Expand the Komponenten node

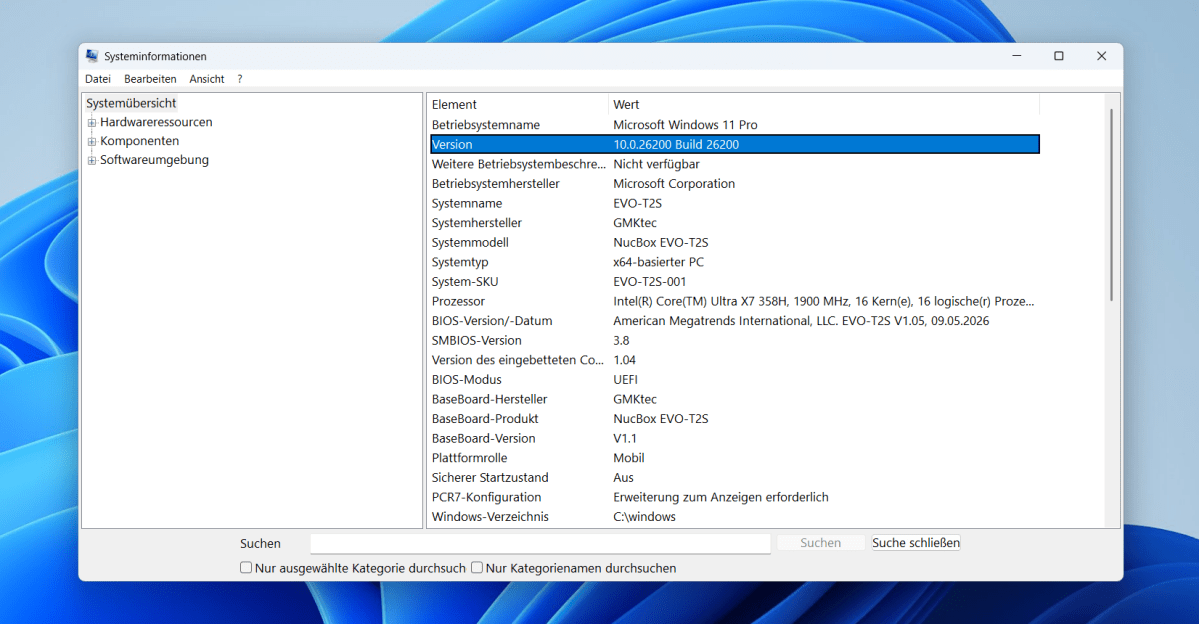click(x=92, y=141)
